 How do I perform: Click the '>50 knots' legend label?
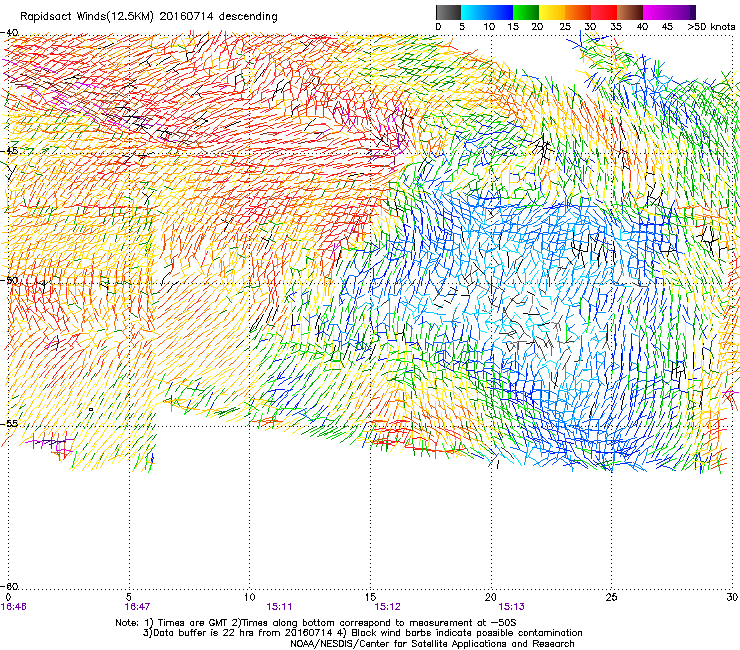(711, 27)
